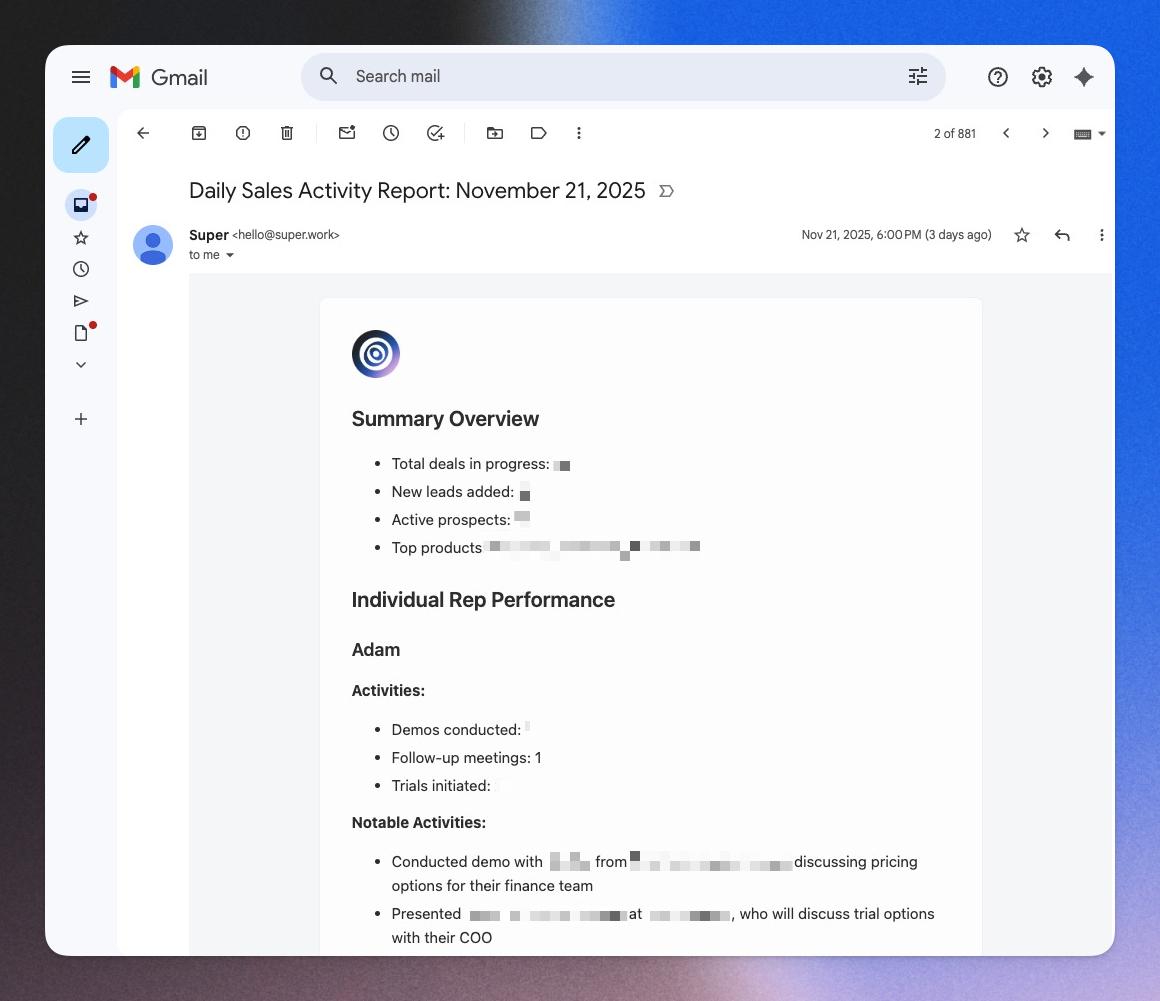Viewport: 1160px width, 1001px height.
Task: Click the Gmail logo
Action: tap(158, 77)
